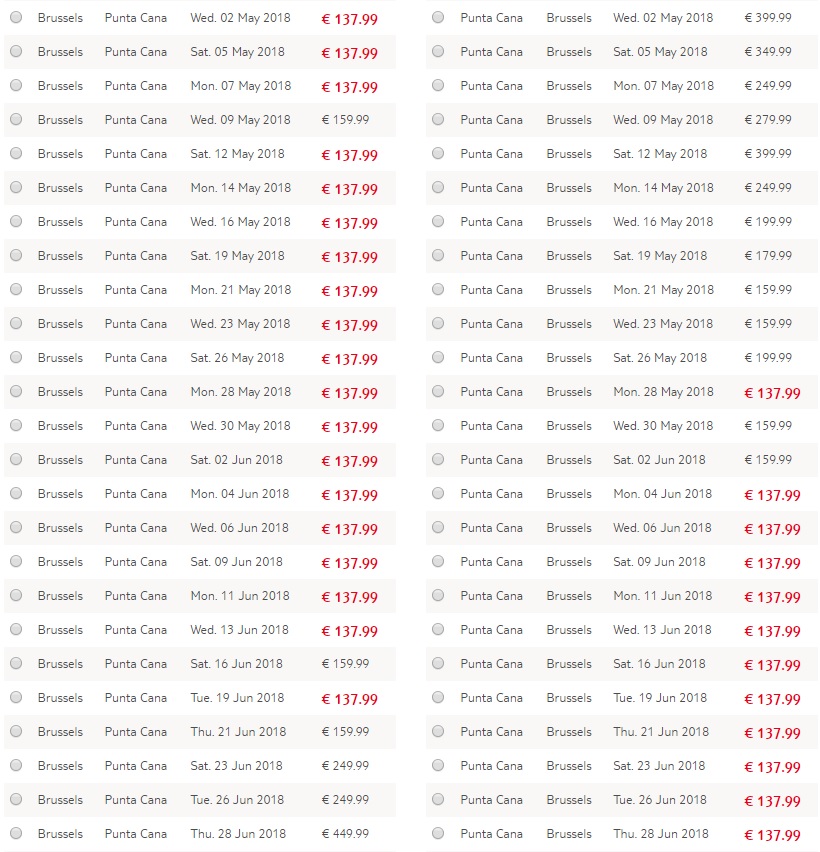This screenshot has width=820, height=852.
Task: Select return flight Sat. 12 May 2018
Action: tap(438, 153)
